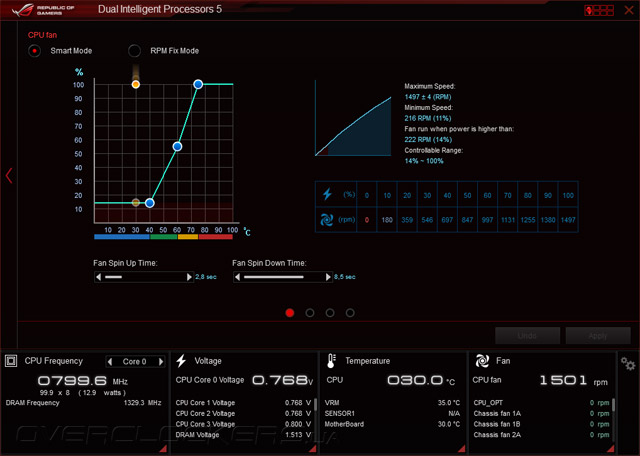Click the CPU chip icon beside CPU Frequency
Viewport: 640px width, 456px height.
point(11,361)
